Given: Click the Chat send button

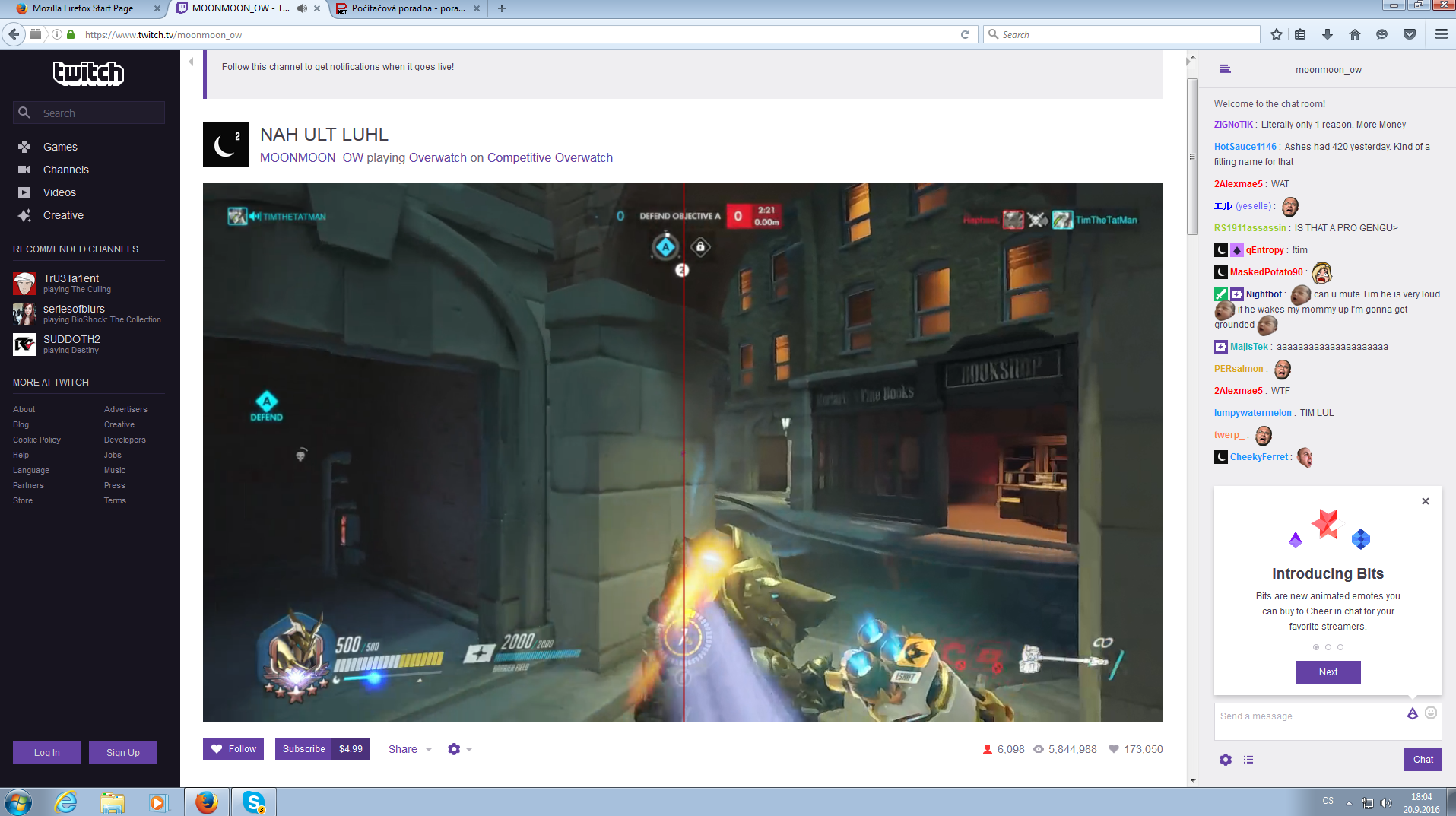Looking at the screenshot, I should tap(1423, 760).
